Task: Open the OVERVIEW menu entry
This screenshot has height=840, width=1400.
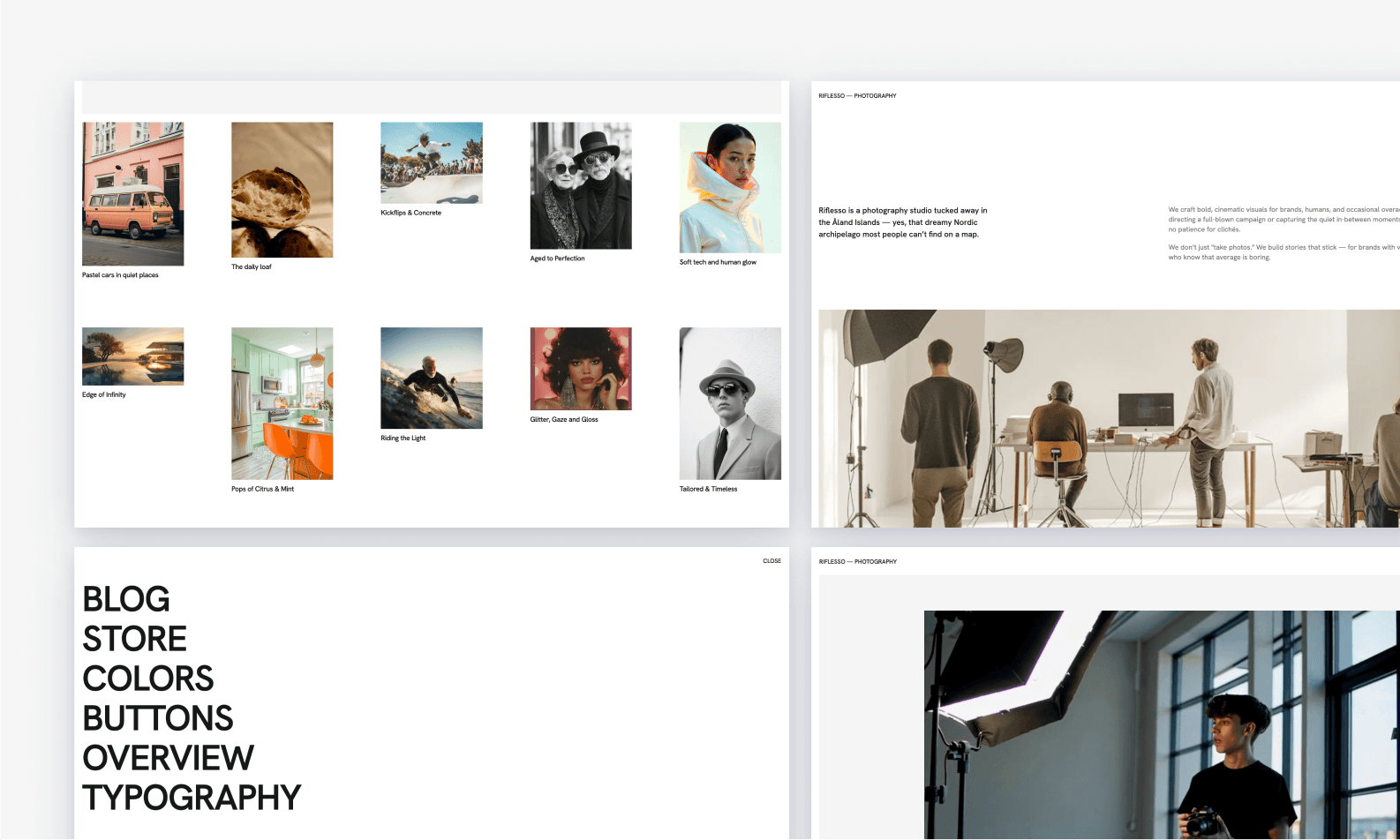Action: coord(168,759)
